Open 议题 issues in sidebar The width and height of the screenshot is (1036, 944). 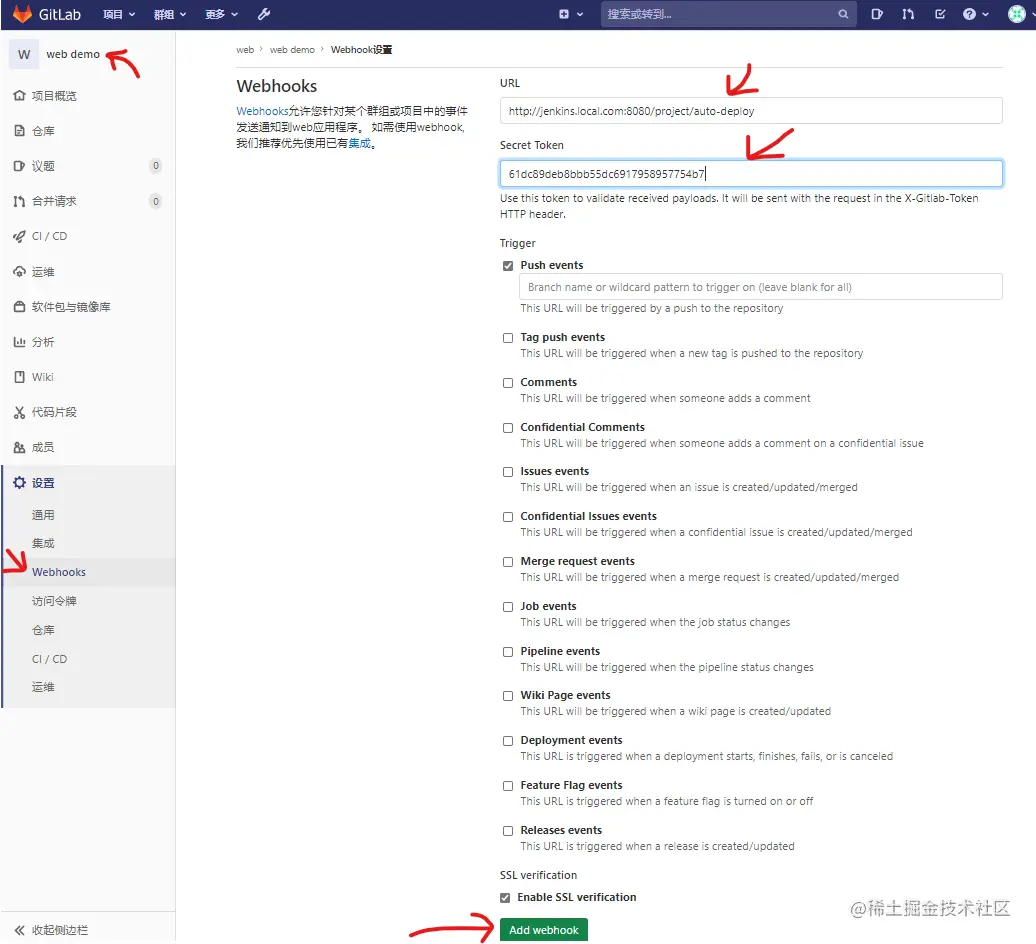[x=43, y=166]
